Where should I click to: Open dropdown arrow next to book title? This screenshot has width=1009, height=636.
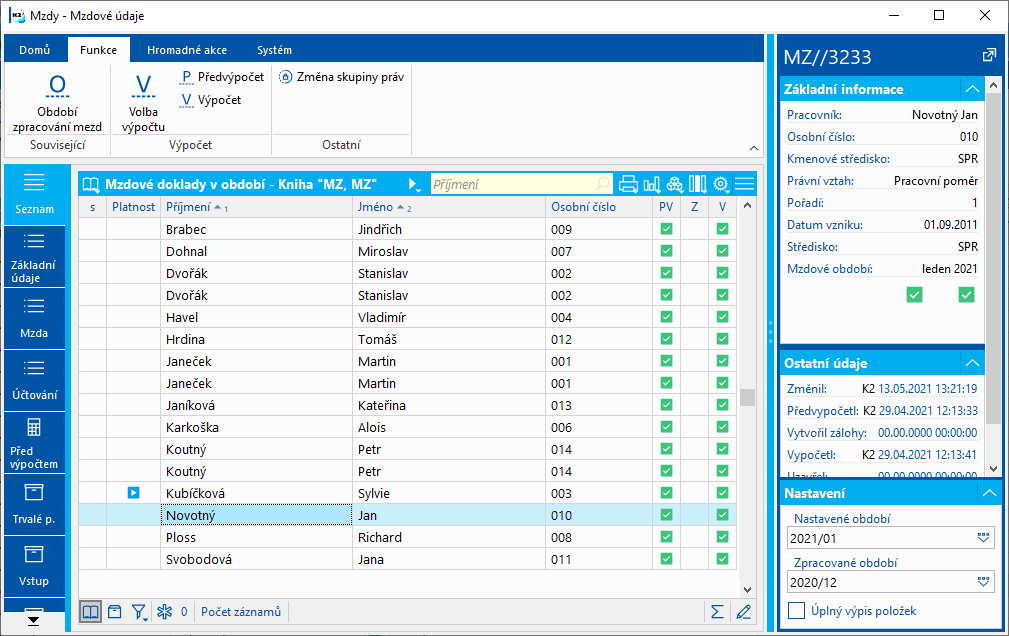pos(414,185)
